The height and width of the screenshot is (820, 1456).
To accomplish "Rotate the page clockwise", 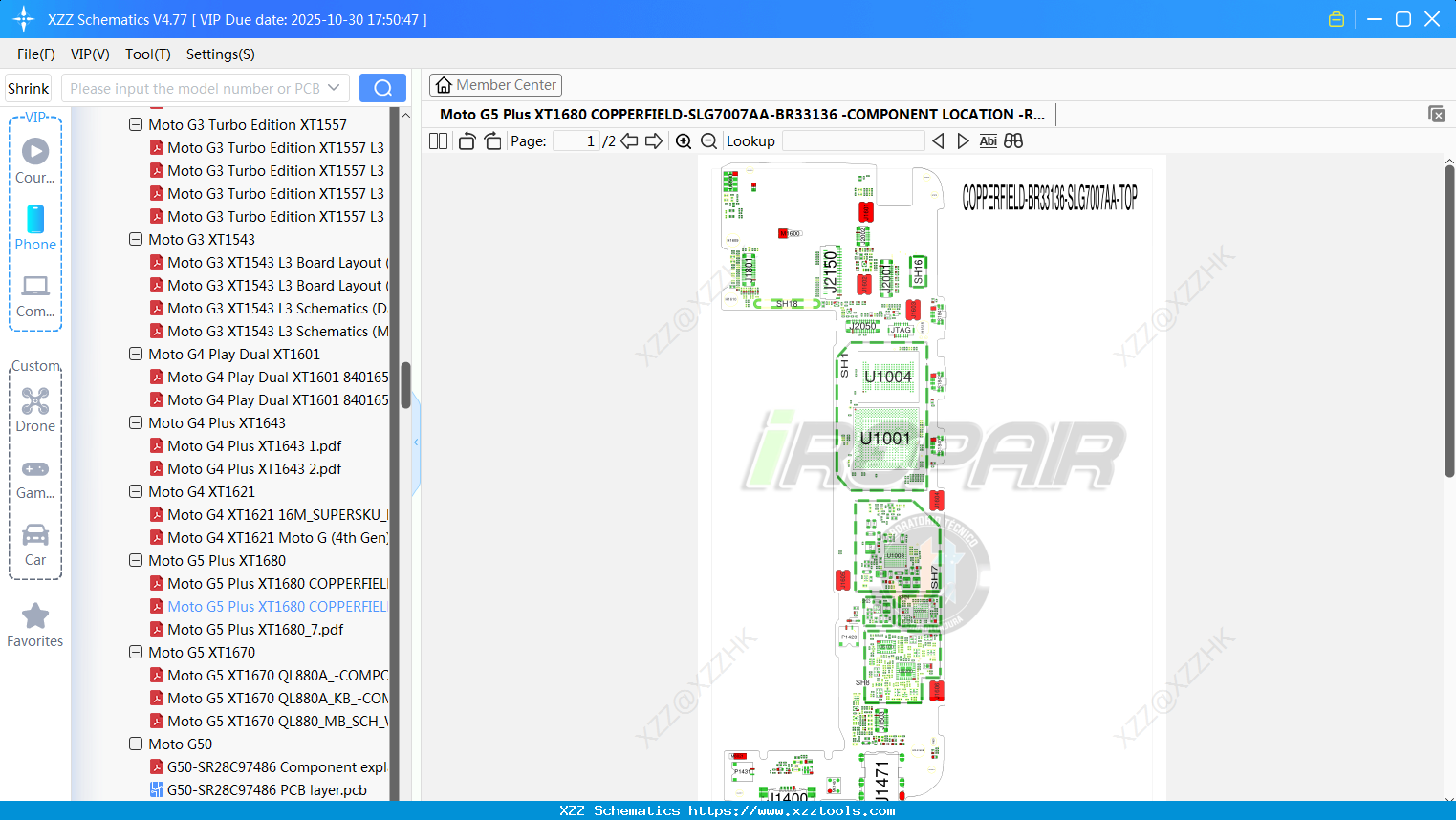I will click(492, 141).
